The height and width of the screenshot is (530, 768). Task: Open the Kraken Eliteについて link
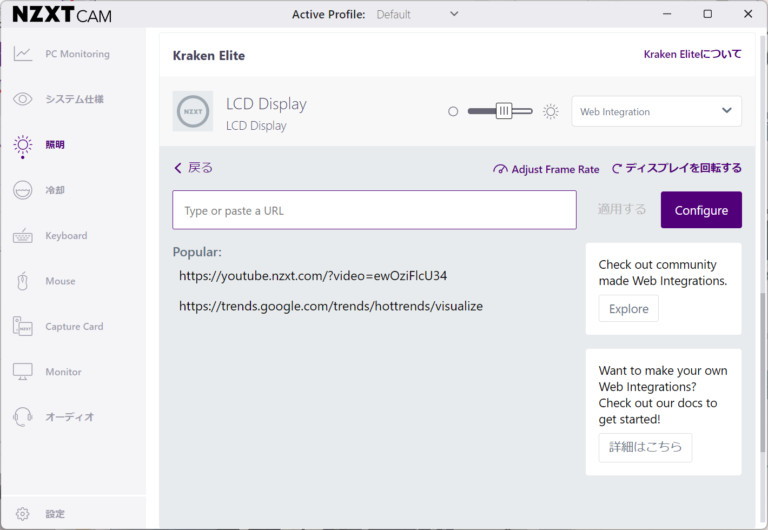692,55
